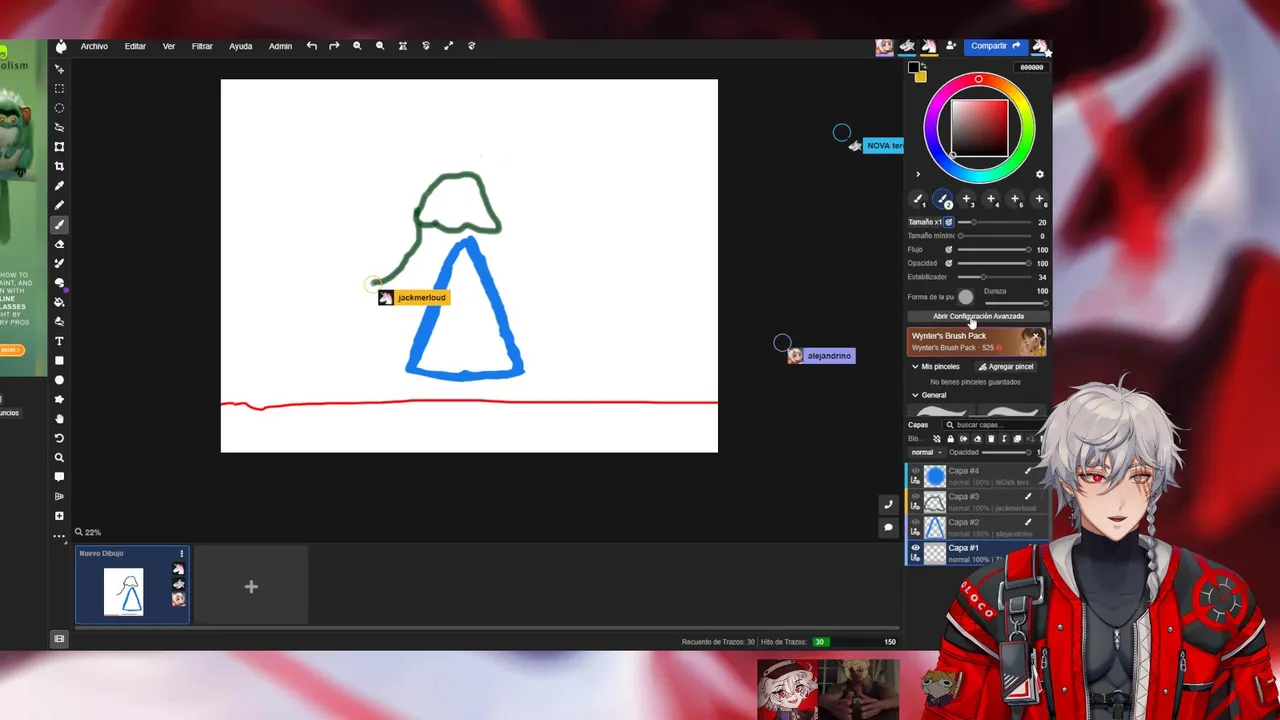
Task: Click the add user icon near Compartir
Action: (x=950, y=46)
